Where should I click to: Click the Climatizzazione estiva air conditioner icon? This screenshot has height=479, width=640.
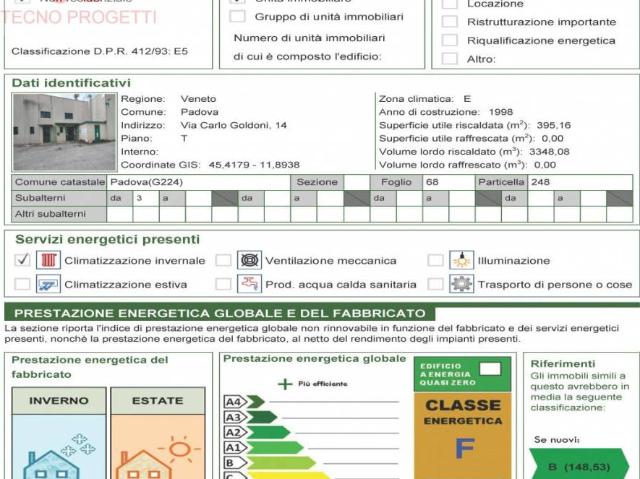pos(49,284)
